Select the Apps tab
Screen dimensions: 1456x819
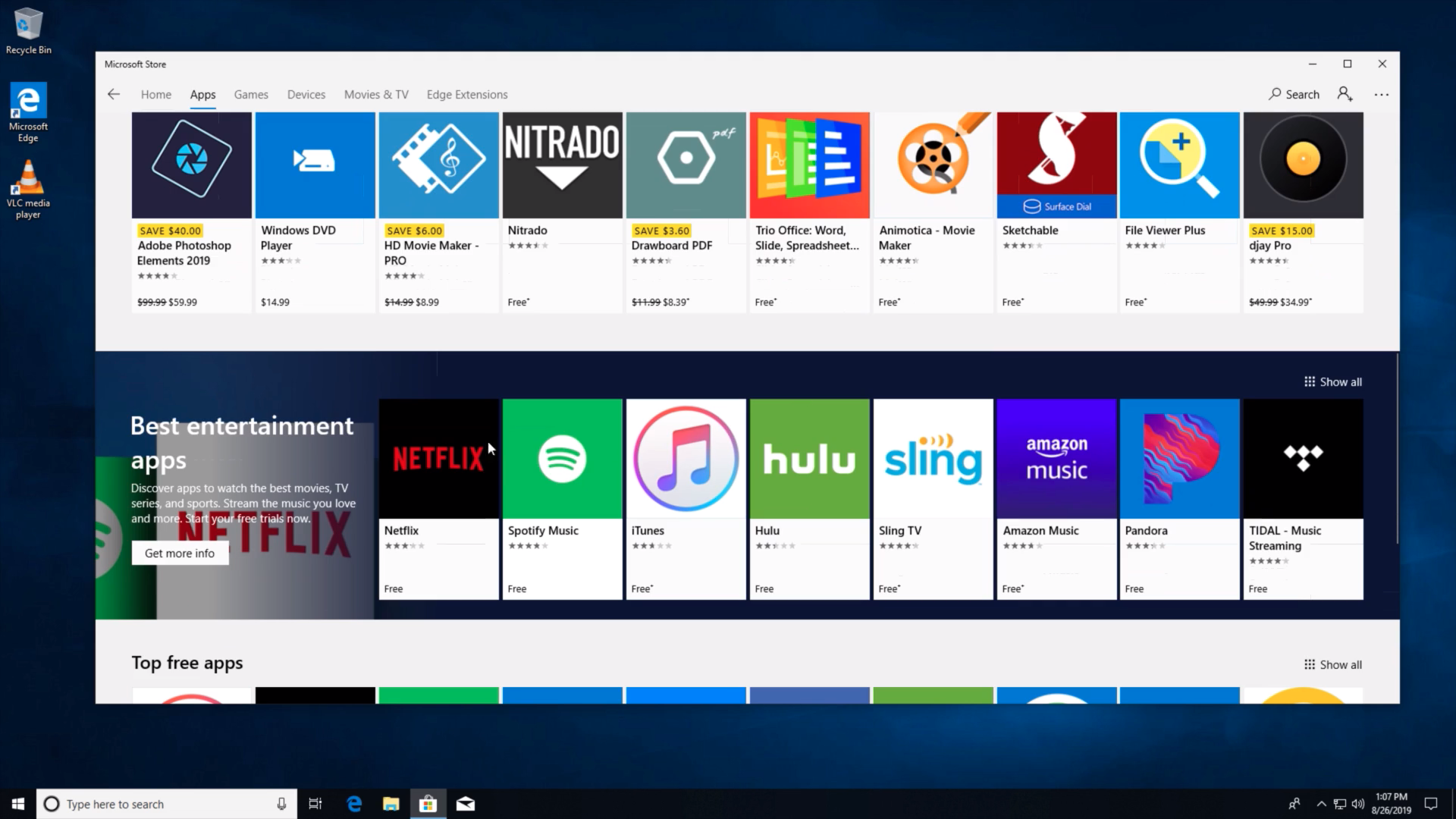point(202,94)
